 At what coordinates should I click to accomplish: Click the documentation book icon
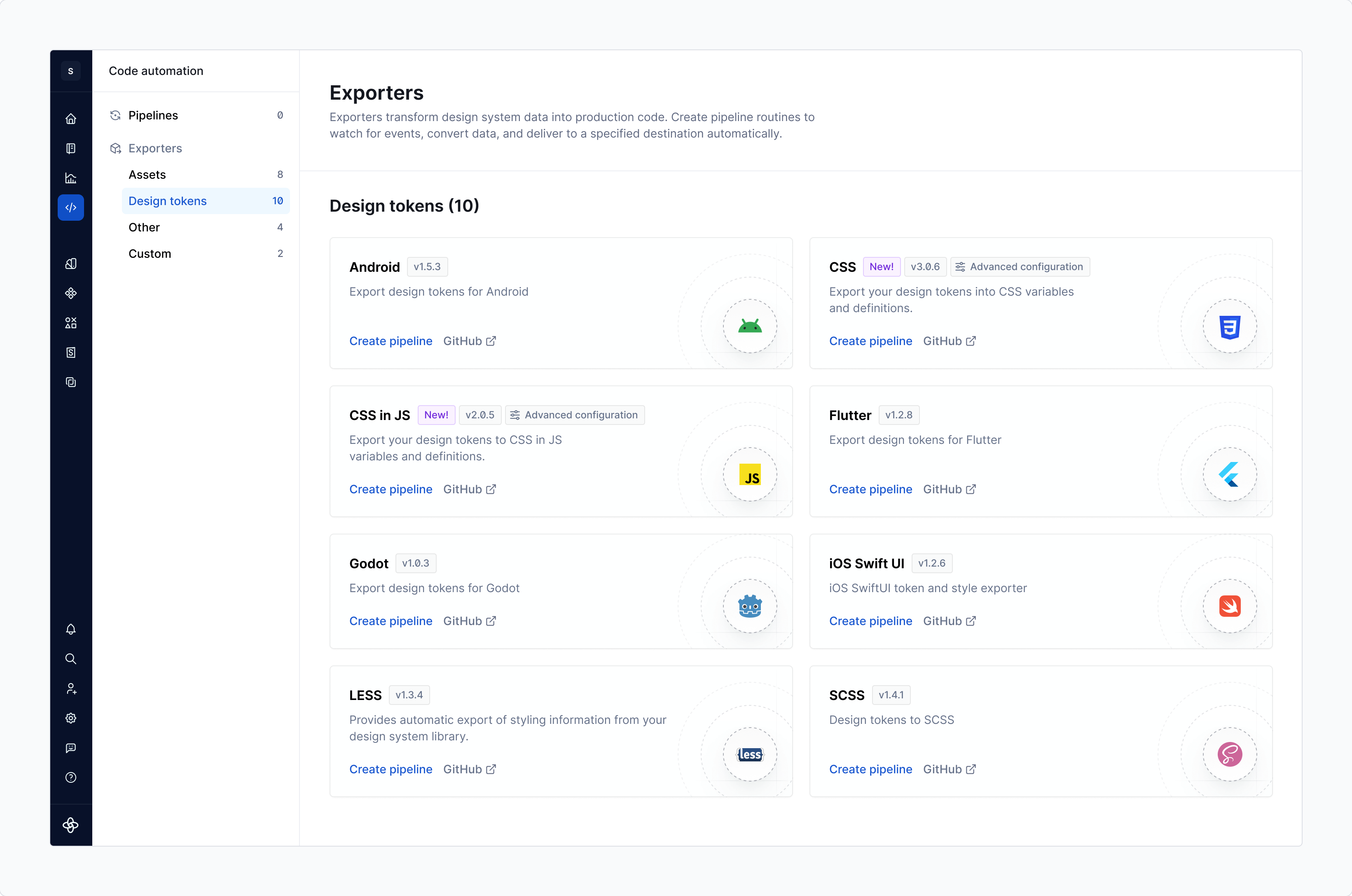(x=71, y=149)
